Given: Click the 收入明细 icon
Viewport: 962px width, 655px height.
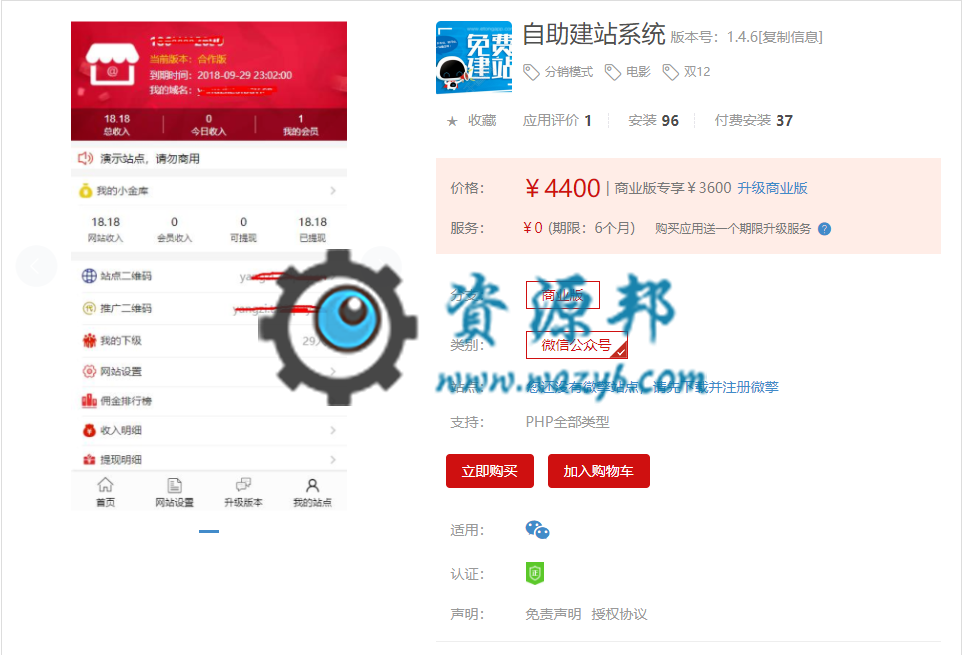Looking at the screenshot, I should (90, 430).
